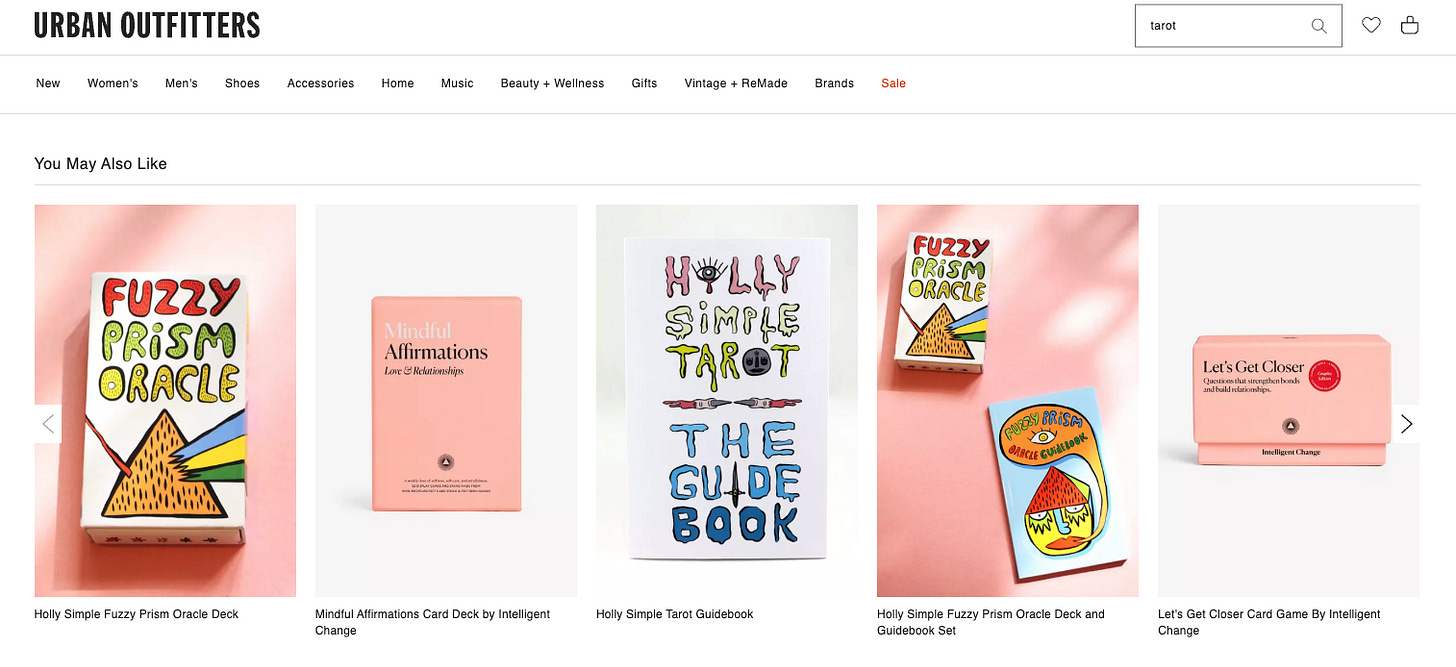Open the Sale menu
Screen dimensions: 1456x667
pos(893,83)
